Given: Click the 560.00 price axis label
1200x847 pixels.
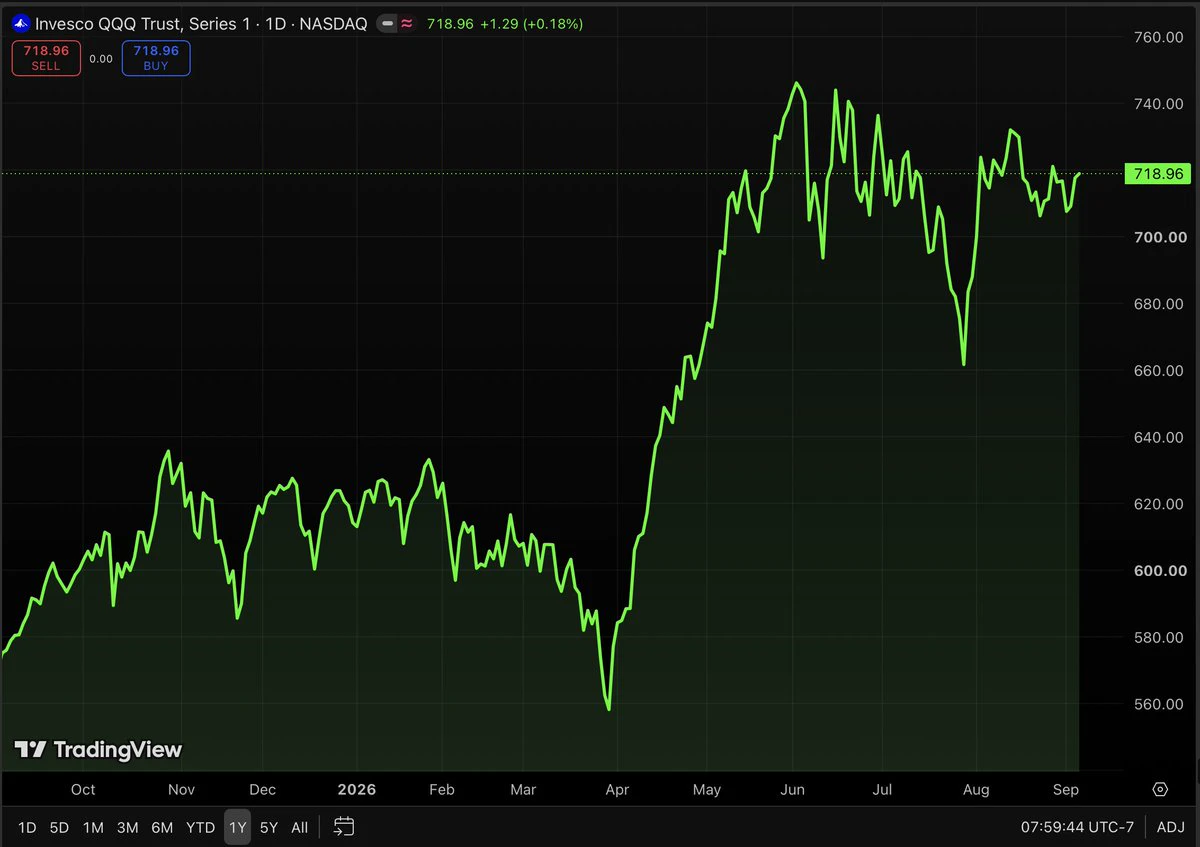Looking at the screenshot, I should tap(1160, 704).
